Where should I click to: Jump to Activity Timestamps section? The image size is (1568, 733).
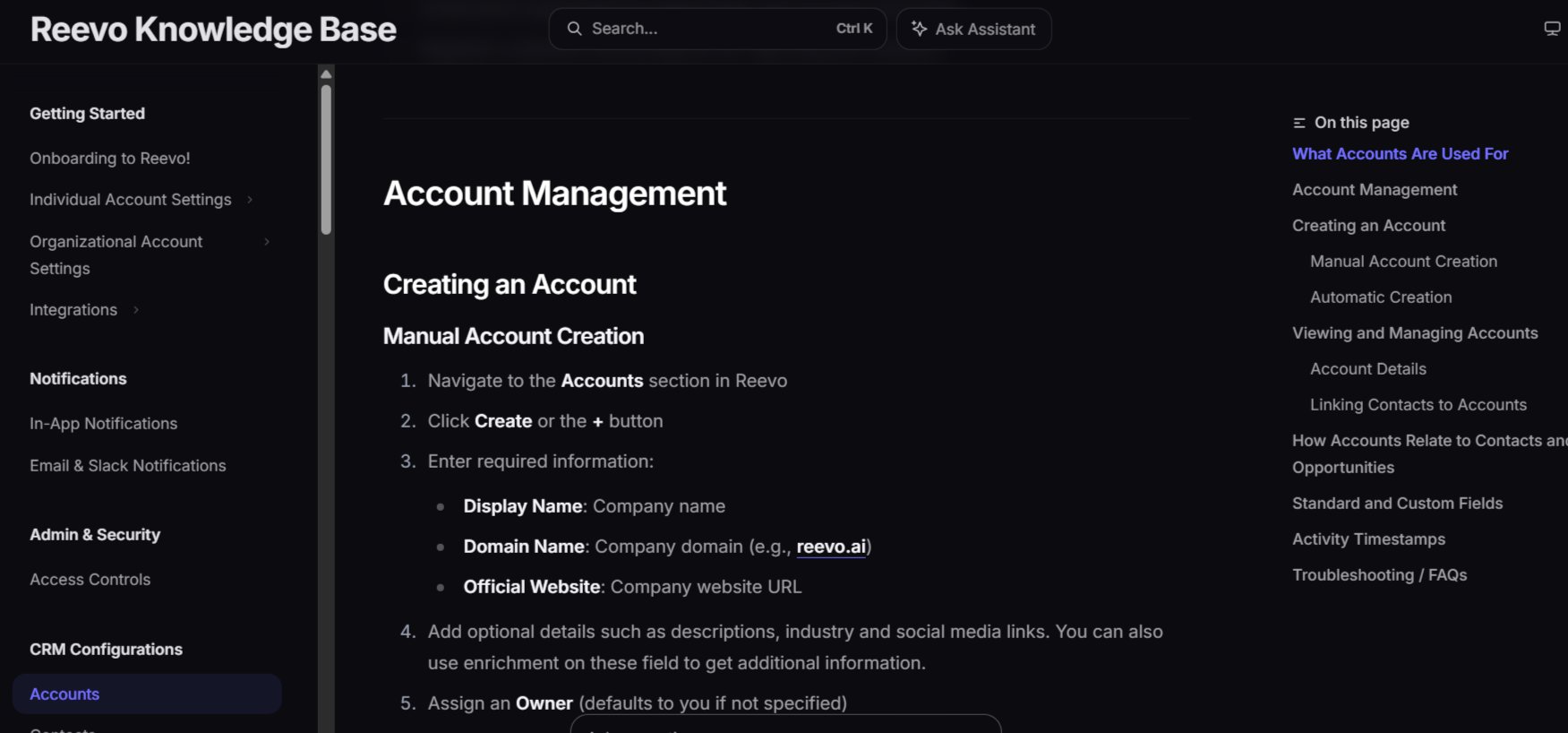1369,539
